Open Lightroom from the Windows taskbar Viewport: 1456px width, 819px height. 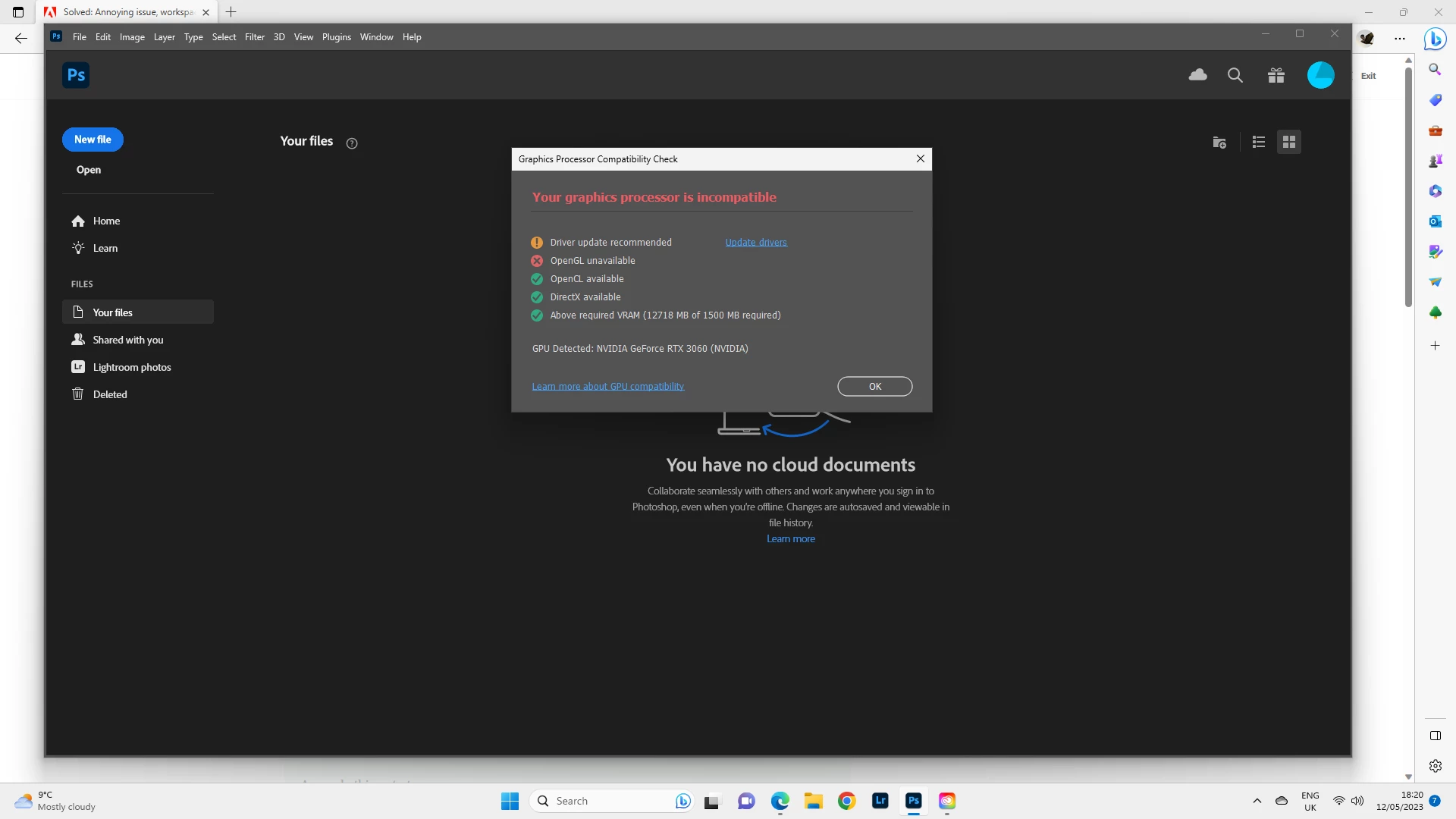880,801
